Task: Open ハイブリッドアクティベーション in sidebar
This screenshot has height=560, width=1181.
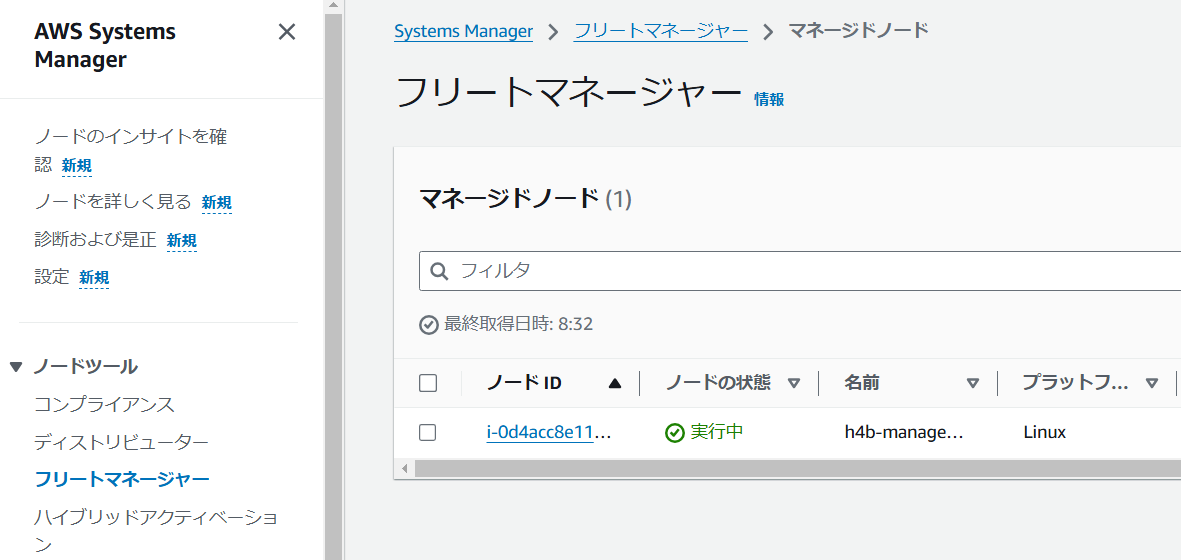Action: [x=157, y=529]
